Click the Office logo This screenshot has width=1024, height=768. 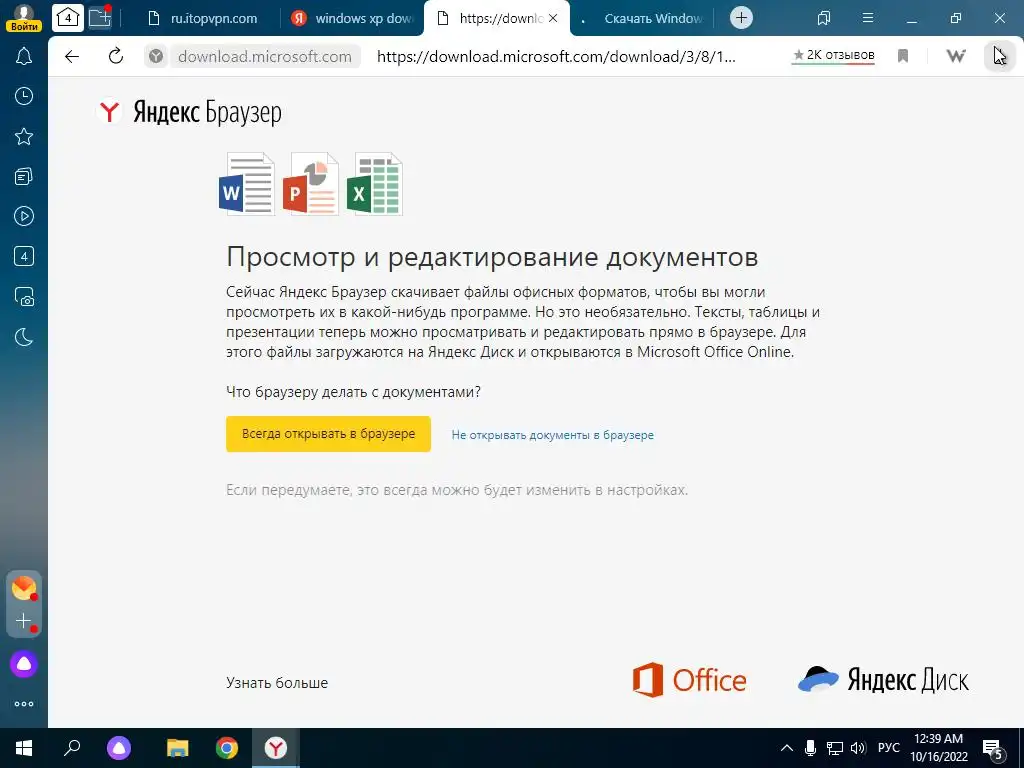pos(689,680)
